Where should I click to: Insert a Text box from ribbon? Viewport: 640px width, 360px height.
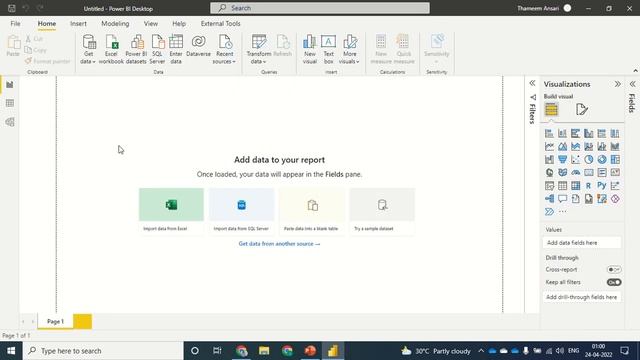[329, 49]
